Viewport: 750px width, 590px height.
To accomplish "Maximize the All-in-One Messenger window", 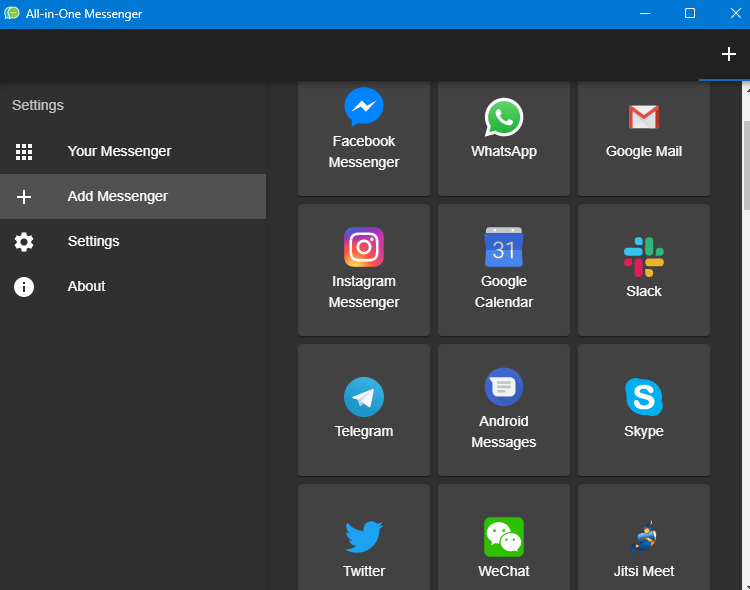I will click(x=690, y=13).
